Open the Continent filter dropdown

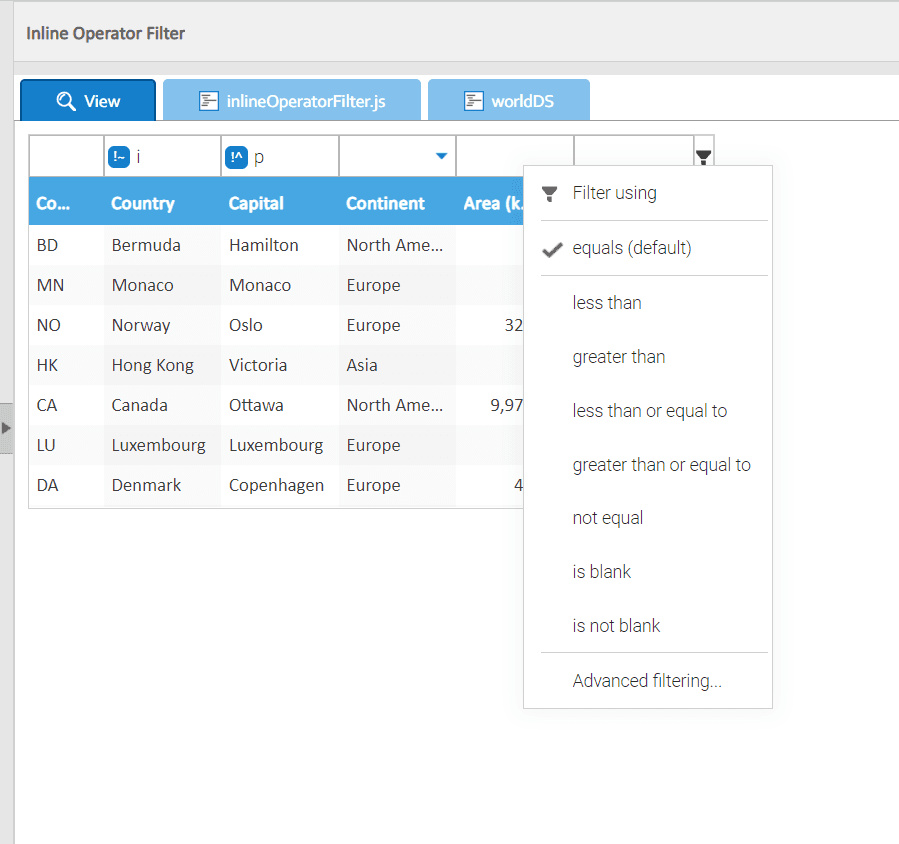coord(441,156)
